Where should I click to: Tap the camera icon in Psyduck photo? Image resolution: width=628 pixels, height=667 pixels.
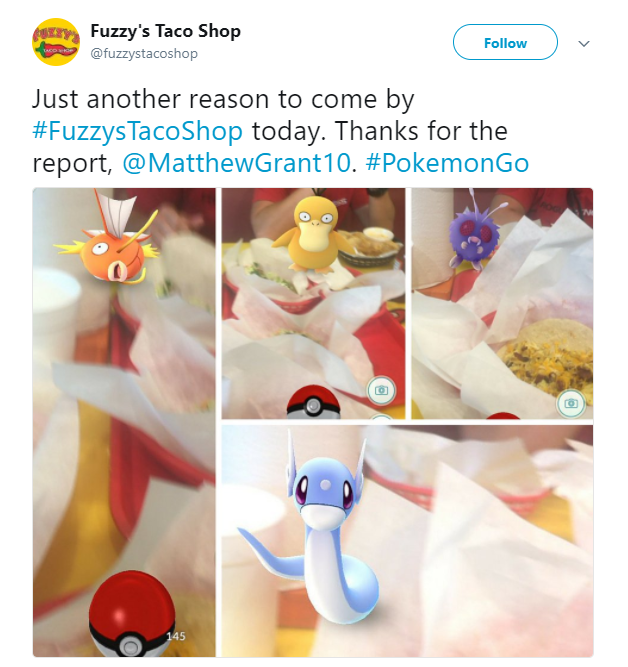coord(382,390)
